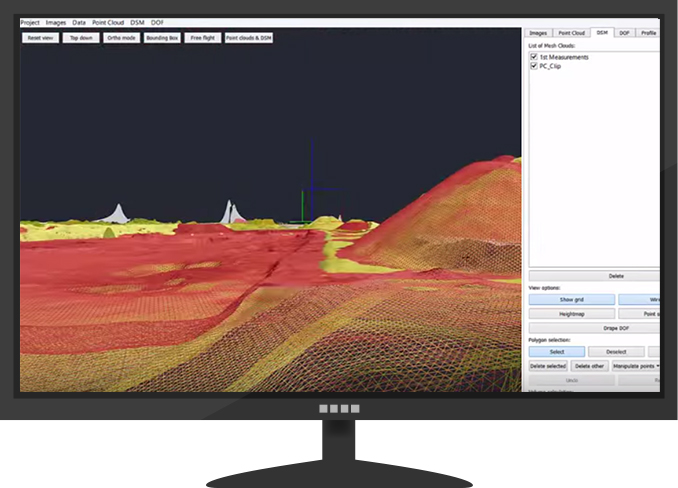Activate Free flight mode
The image size is (678, 488).
click(203, 38)
